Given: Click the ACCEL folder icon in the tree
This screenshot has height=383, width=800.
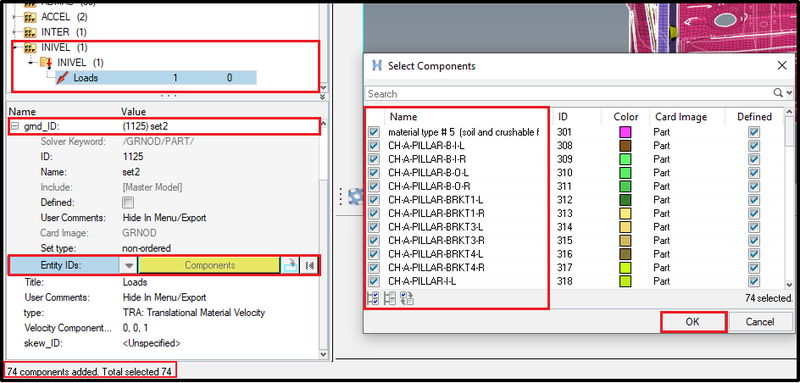Looking at the screenshot, I should 29,17.
